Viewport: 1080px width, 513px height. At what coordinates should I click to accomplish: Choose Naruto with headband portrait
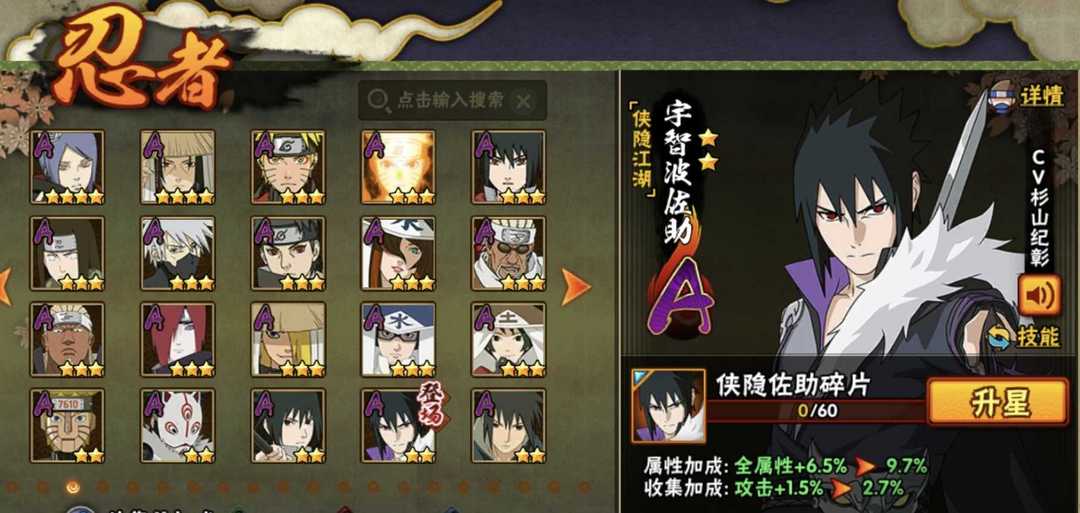click(x=288, y=167)
